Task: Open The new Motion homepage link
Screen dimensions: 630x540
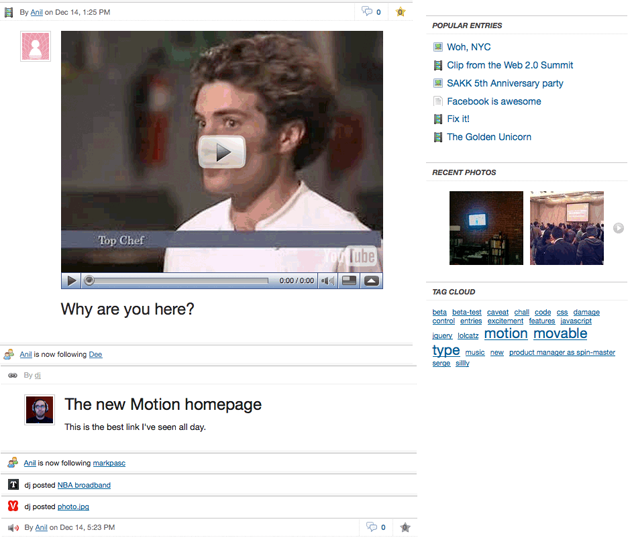Action: point(163,404)
